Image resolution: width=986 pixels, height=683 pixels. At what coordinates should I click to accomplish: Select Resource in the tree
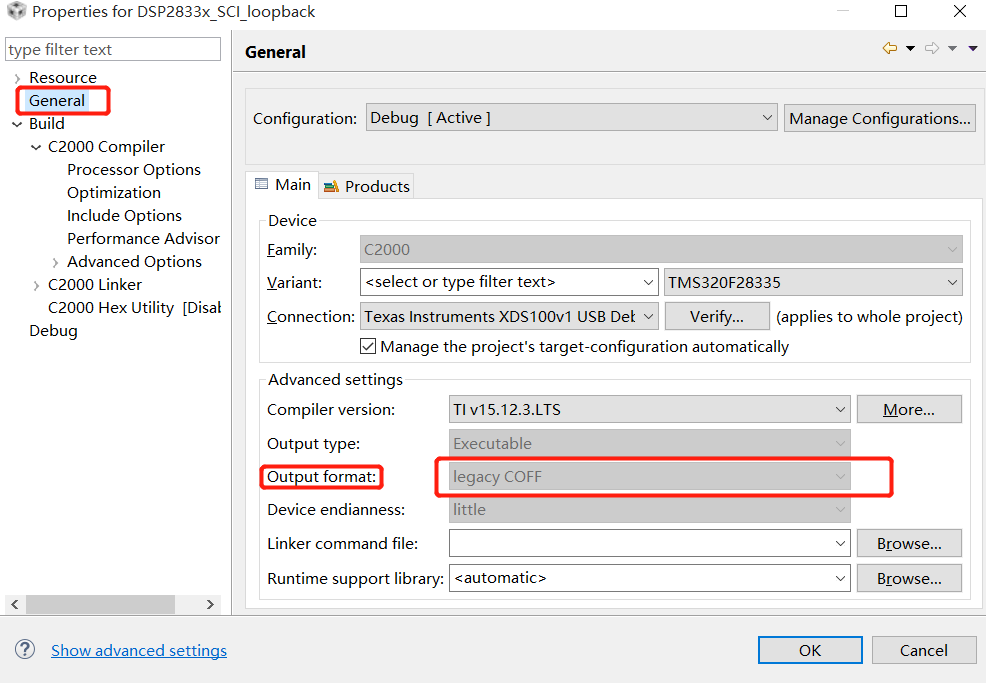(x=63, y=77)
